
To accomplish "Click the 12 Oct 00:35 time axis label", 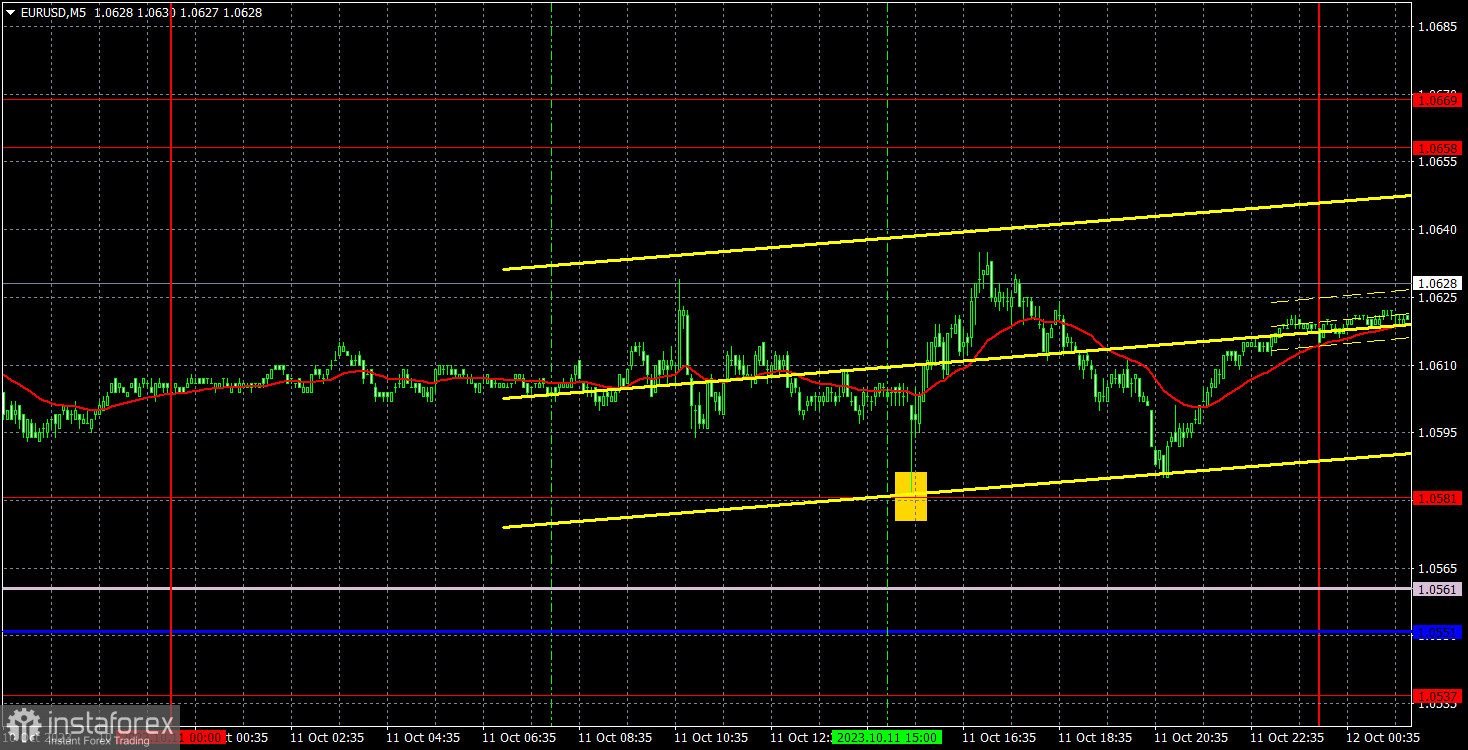I will click(x=1382, y=737).
